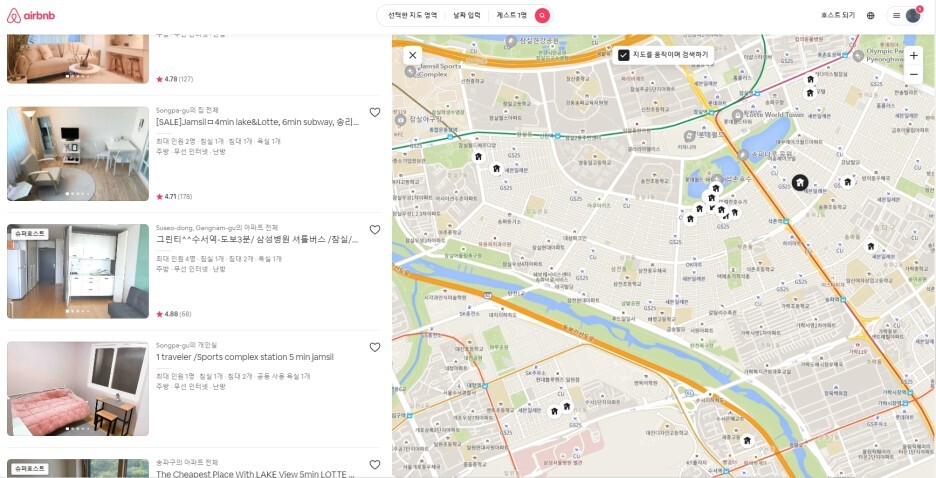Save the '[SALE]Jamsil' listing with heart icon
Screen dimensions: 936x478
tap(375, 112)
